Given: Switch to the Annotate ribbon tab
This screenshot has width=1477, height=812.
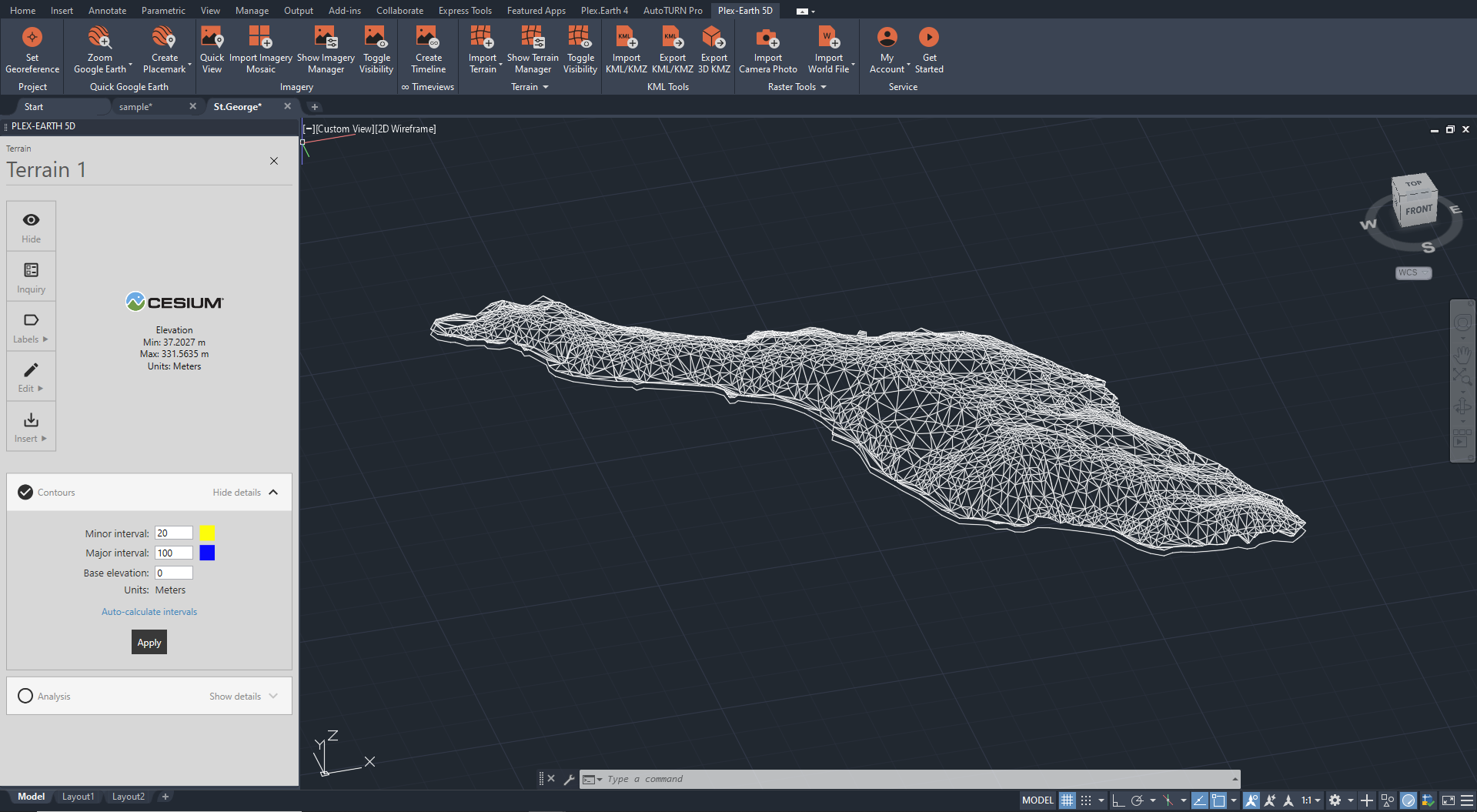Looking at the screenshot, I should coord(107,10).
